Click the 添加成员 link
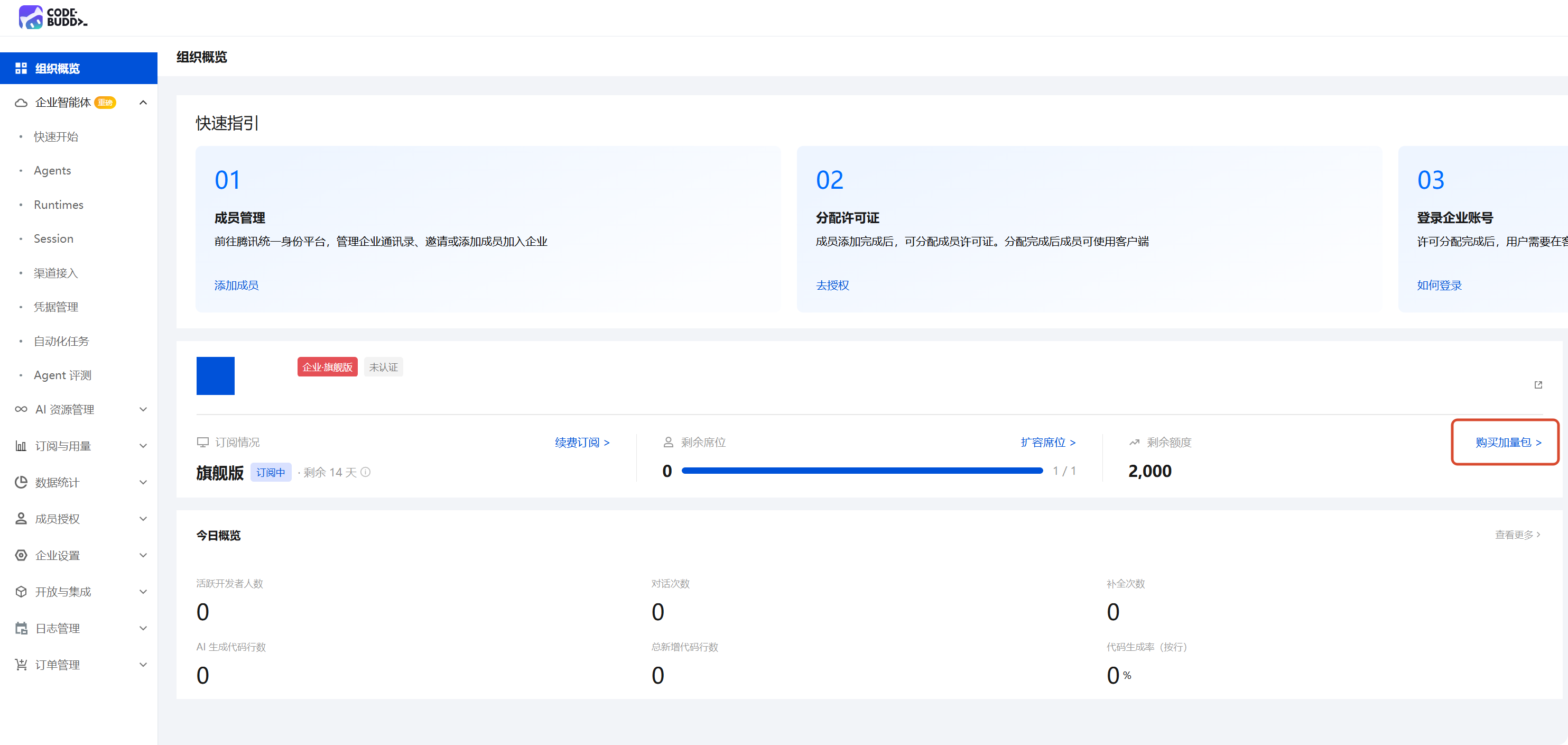 (x=236, y=285)
